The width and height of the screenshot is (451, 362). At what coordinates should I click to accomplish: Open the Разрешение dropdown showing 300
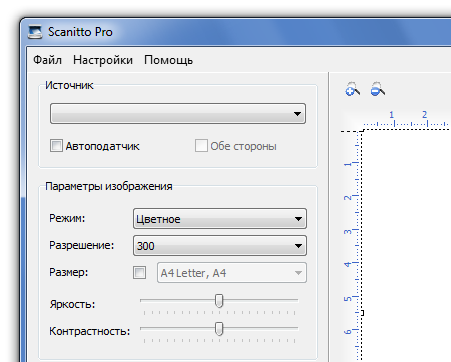pyautogui.click(x=220, y=246)
